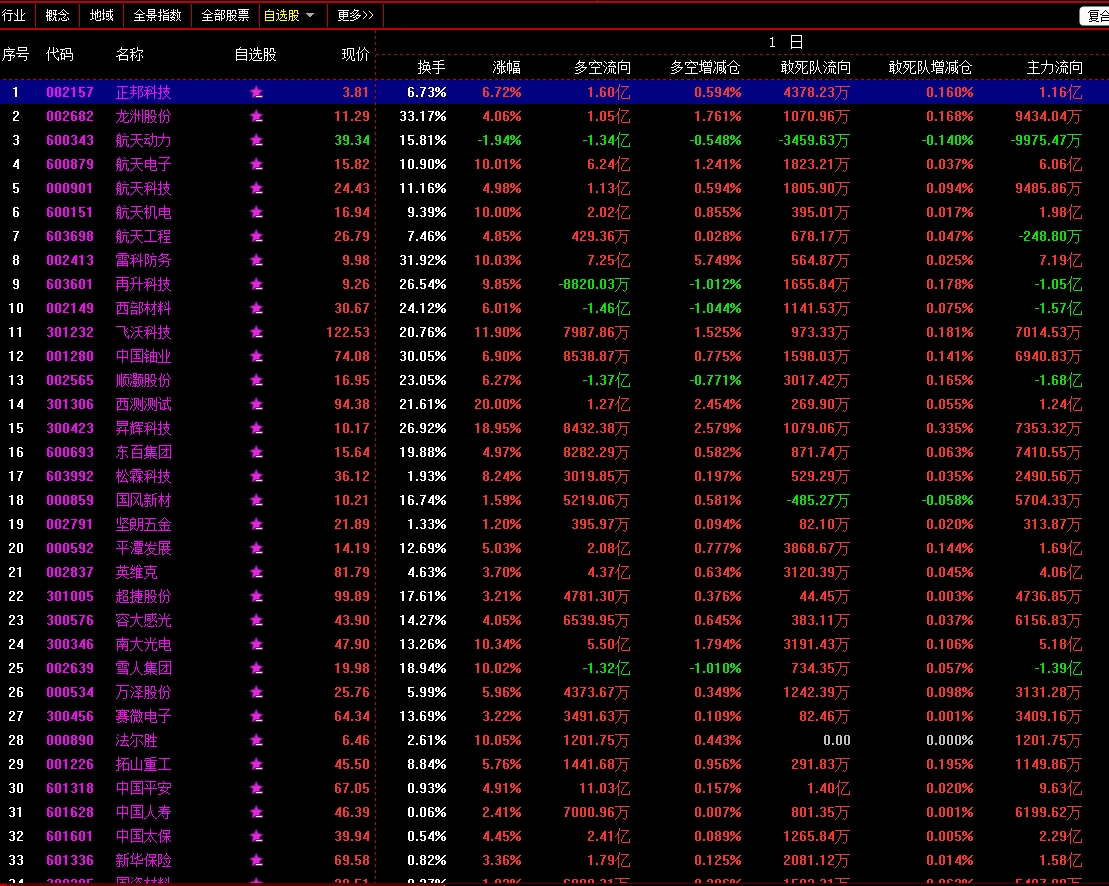This screenshot has height=886, width=1109.
Task: Toggle favorite star for 雷科防务
Action: pos(256,261)
